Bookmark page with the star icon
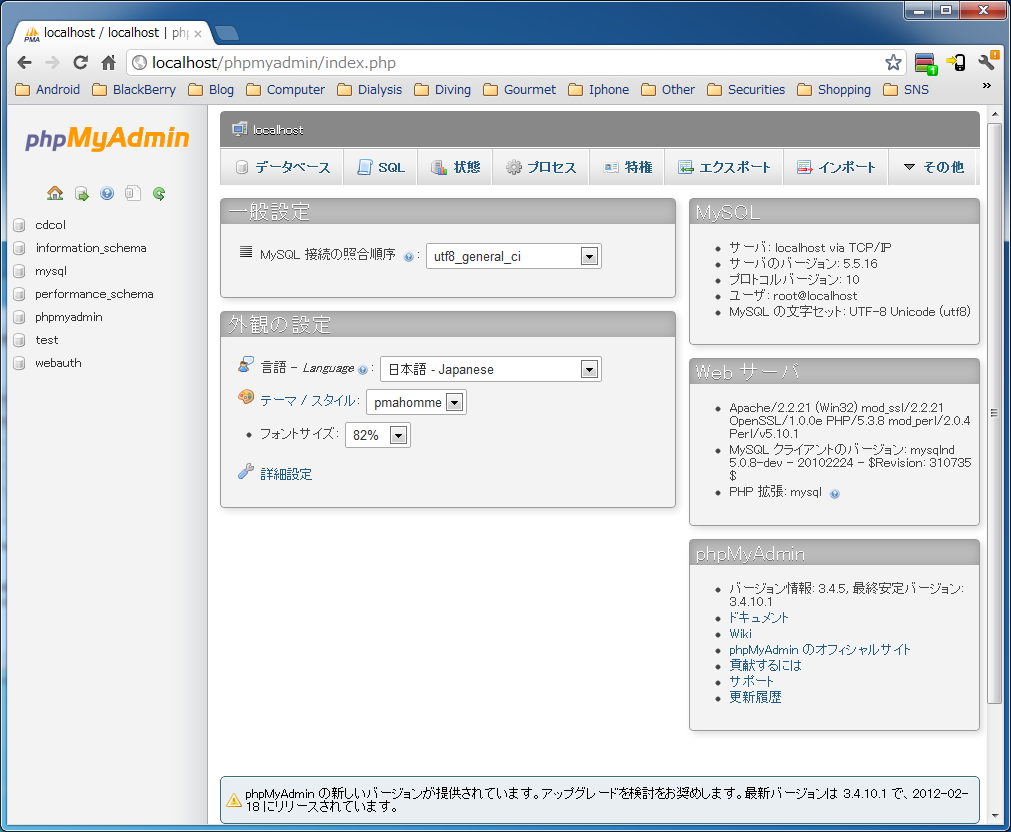The image size is (1011, 832). pyautogui.click(x=893, y=63)
